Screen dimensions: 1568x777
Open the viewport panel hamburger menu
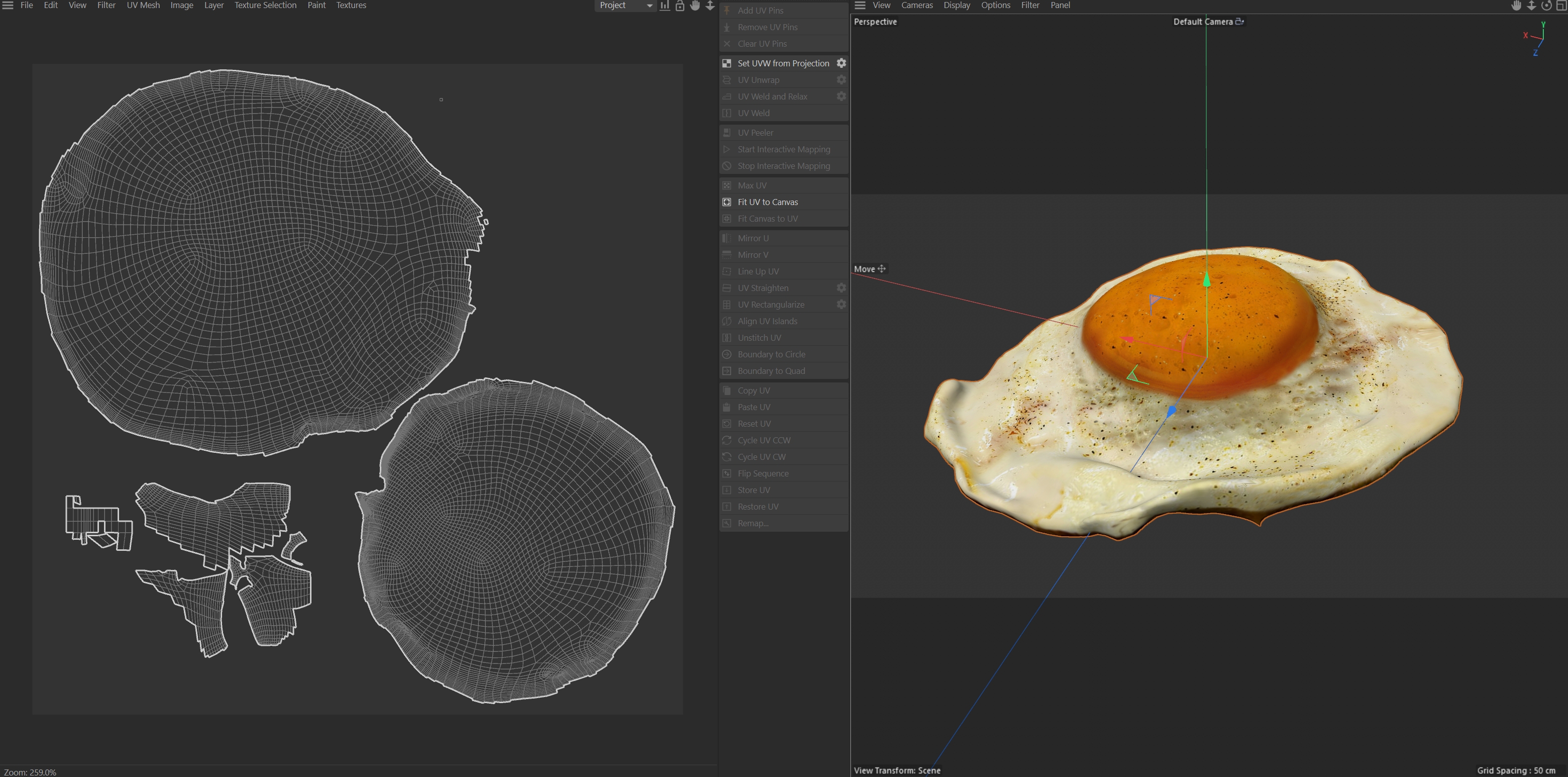click(x=860, y=6)
